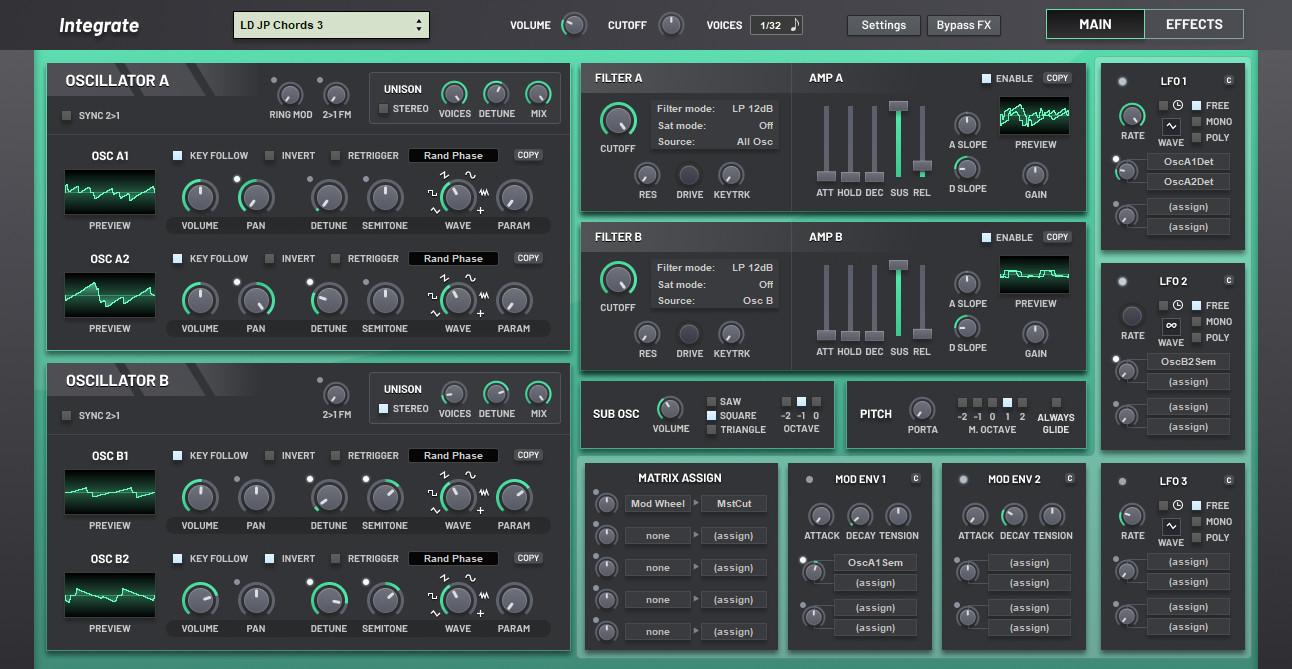1292x669 pixels.
Task: Open the Mod Wheel source dropdown in Matrix Assign
Action: [658, 504]
